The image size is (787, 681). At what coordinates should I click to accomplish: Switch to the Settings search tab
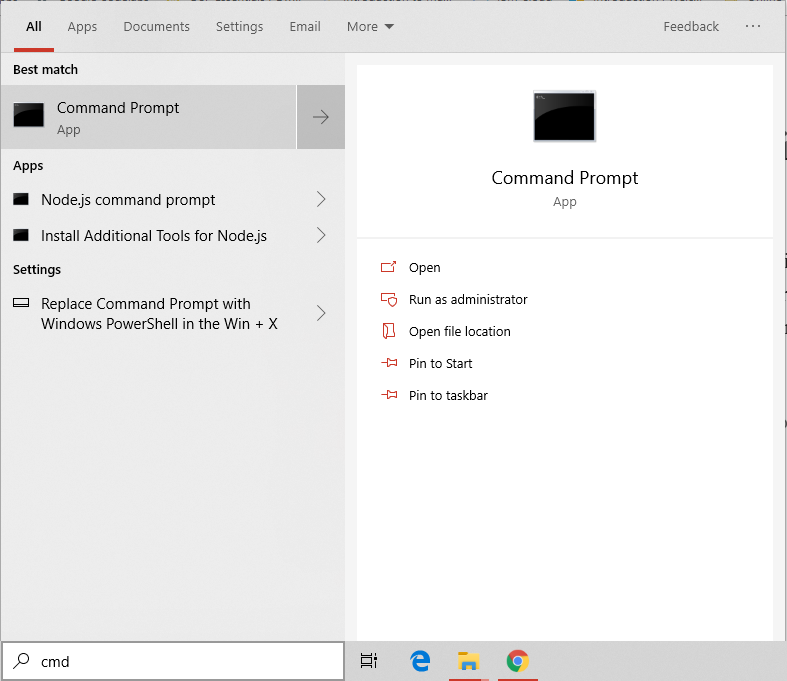point(239,27)
